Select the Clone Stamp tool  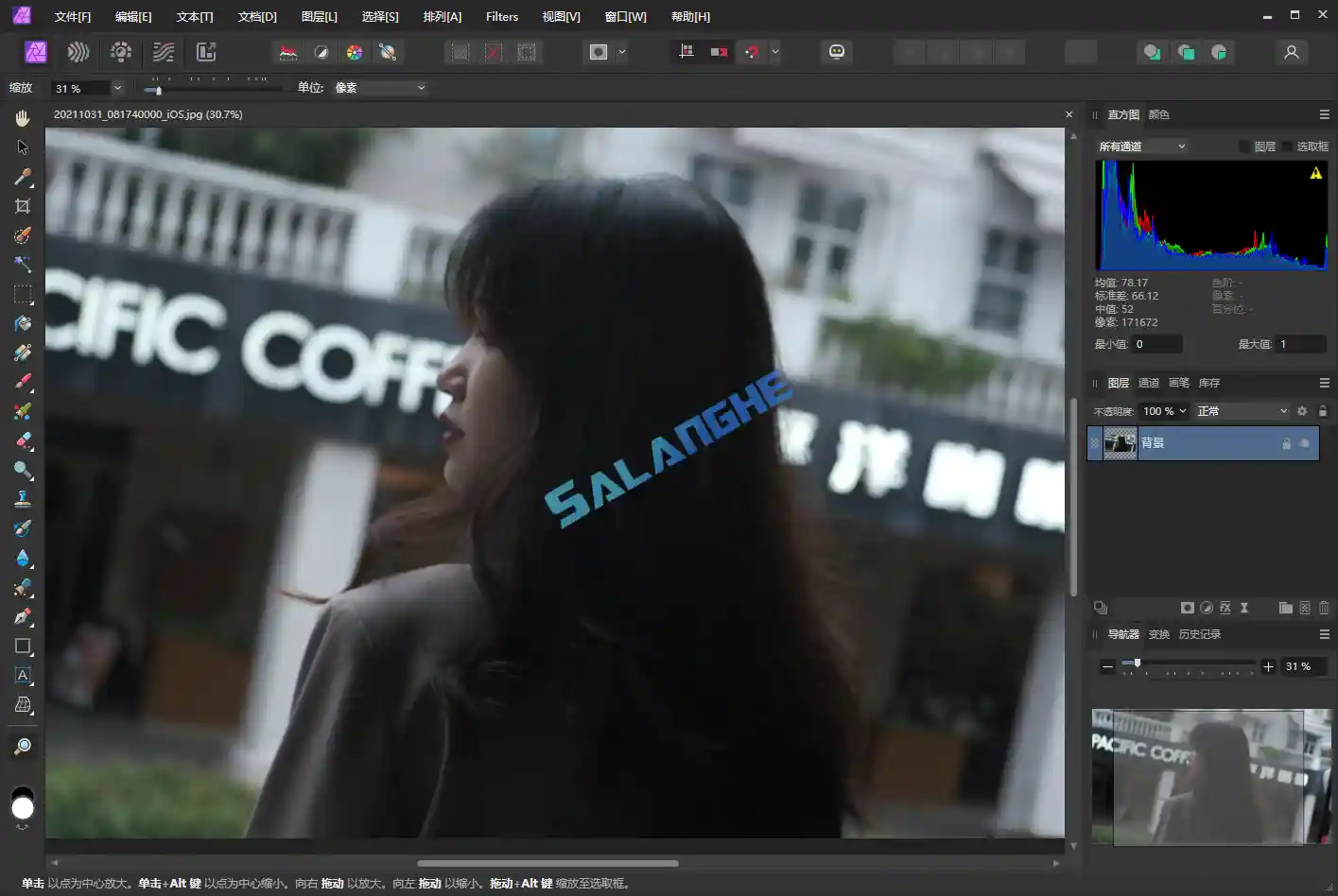pyautogui.click(x=23, y=498)
